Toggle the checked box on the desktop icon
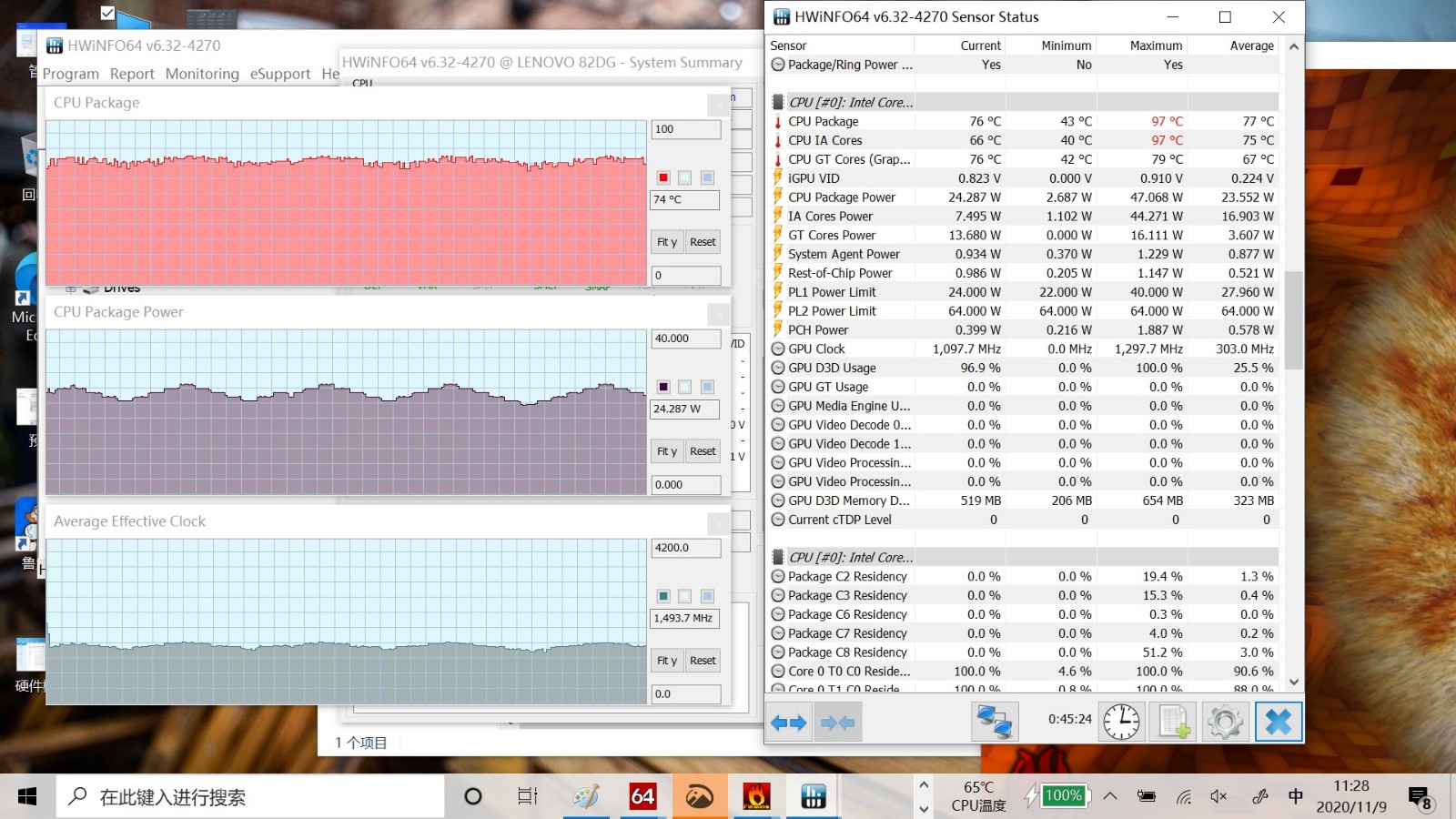This screenshot has width=1456, height=819. 107,13
